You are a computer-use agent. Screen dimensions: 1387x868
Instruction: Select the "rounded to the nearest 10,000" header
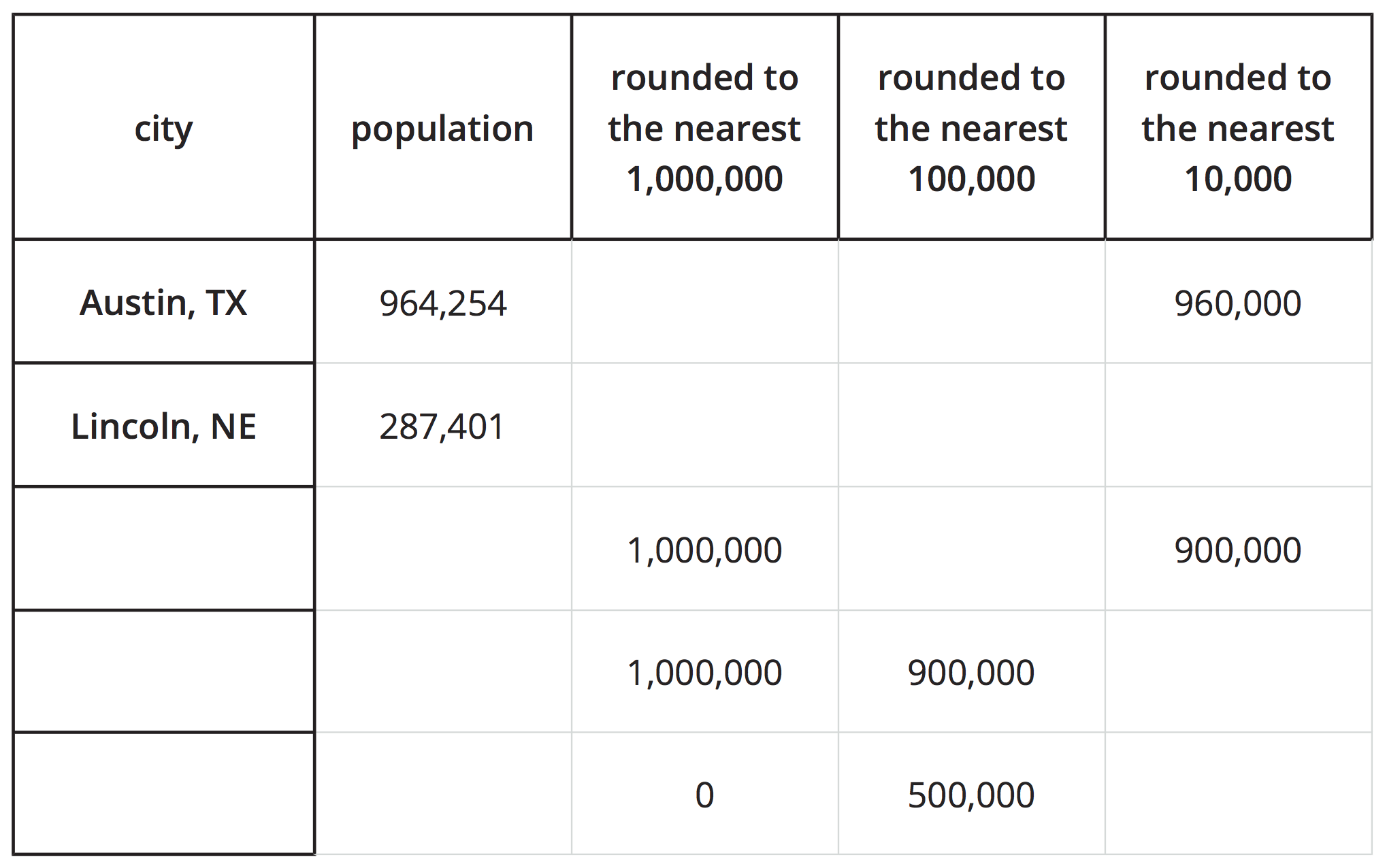1238,129
